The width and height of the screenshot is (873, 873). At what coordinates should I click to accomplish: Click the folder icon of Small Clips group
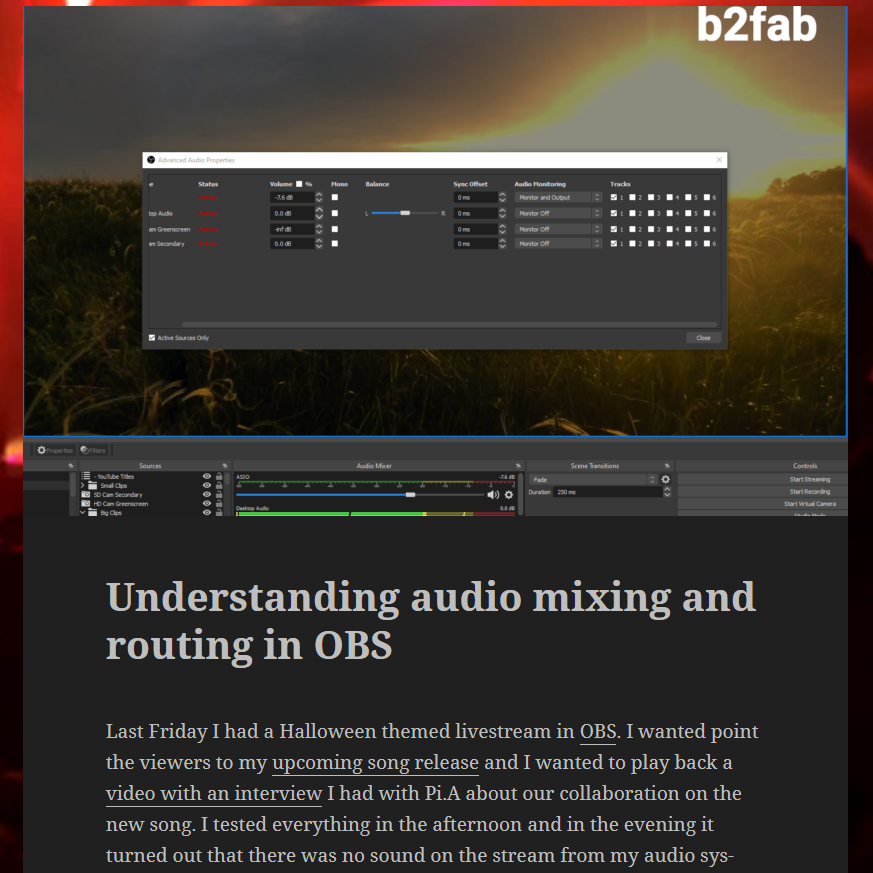[92, 485]
